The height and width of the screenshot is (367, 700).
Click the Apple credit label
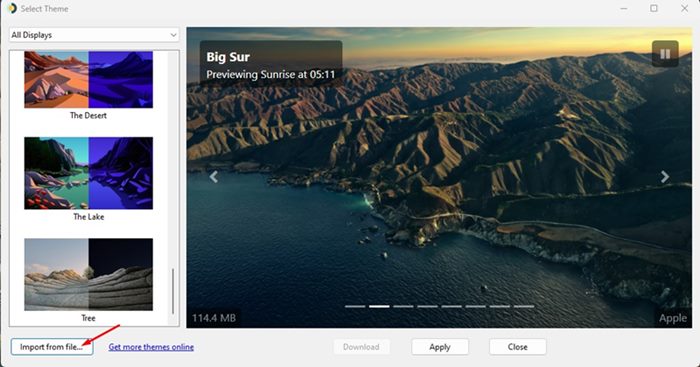click(x=673, y=318)
